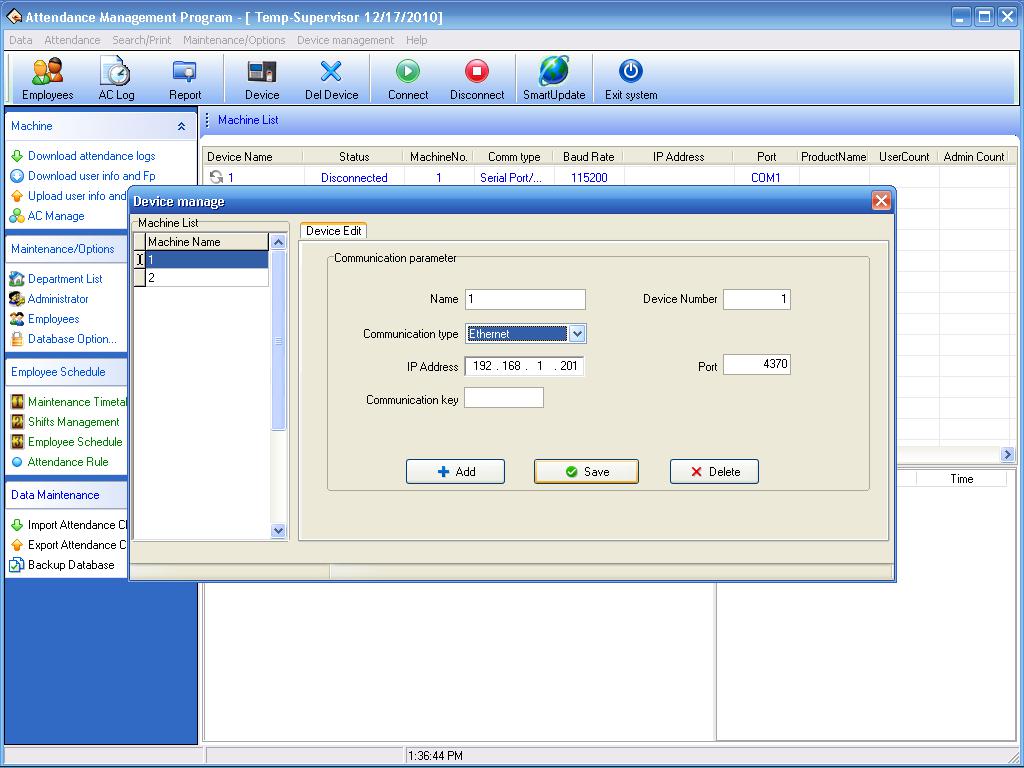This screenshot has width=1024, height=768.
Task: Click the Add button
Action: (455, 472)
